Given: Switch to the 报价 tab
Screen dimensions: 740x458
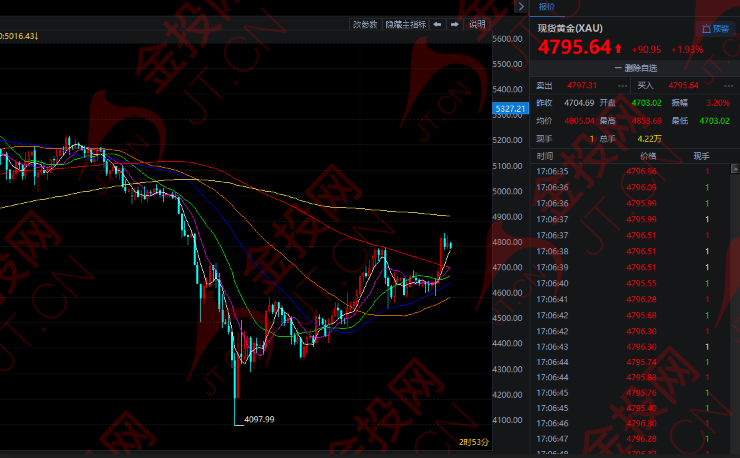Looking at the screenshot, I should point(547,7).
